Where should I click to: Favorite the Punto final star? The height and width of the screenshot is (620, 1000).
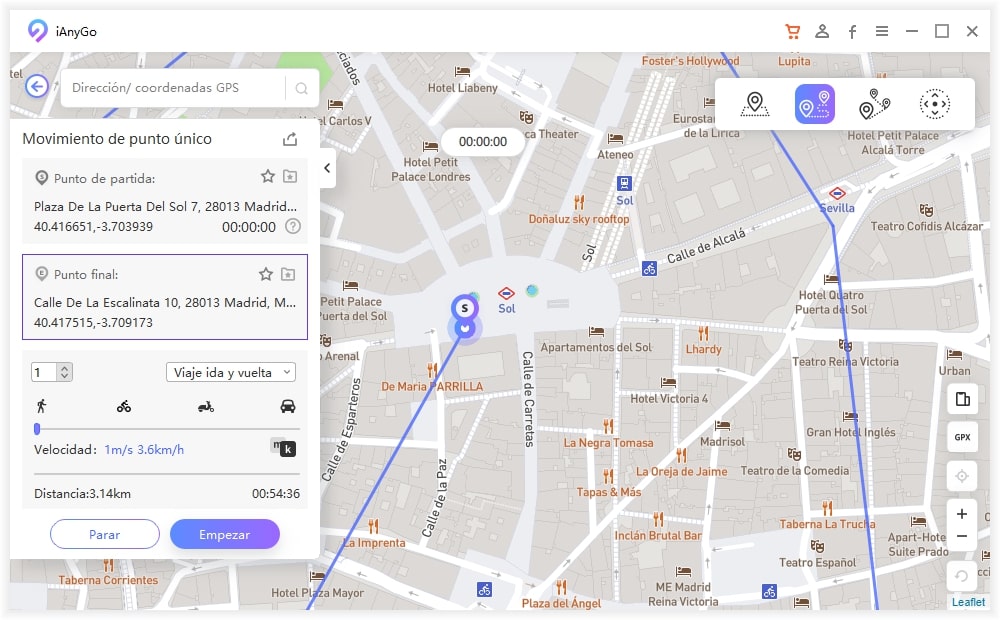click(266, 274)
